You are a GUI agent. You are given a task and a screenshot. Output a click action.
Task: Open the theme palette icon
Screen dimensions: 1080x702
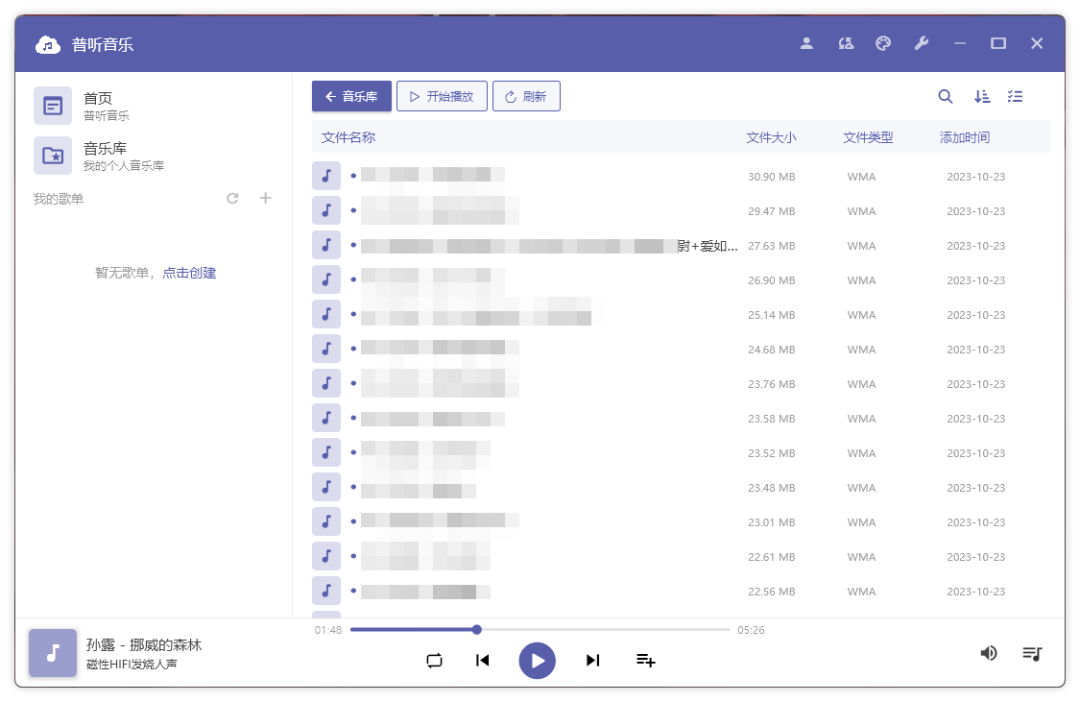click(x=883, y=44)
